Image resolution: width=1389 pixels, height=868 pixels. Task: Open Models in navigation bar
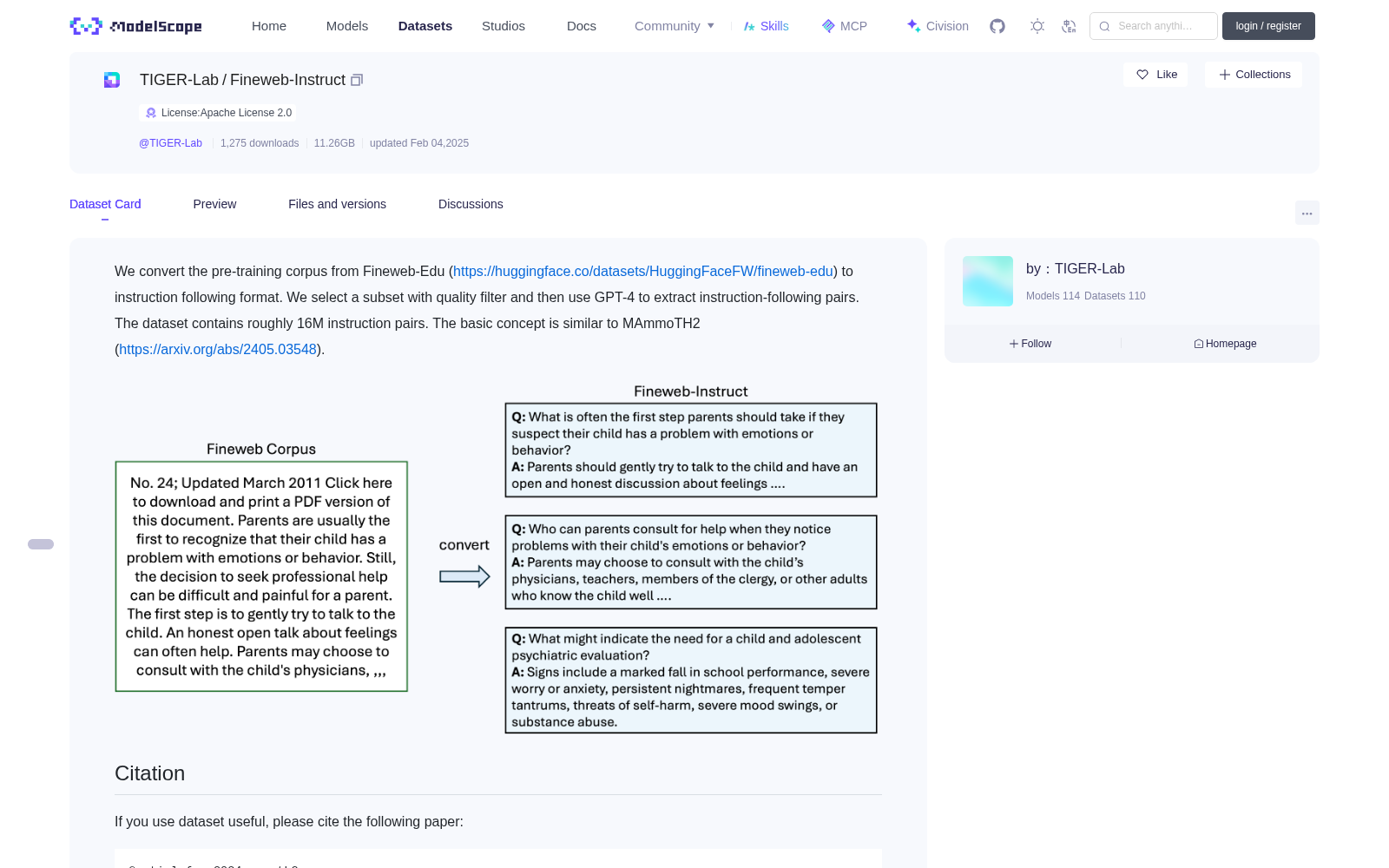pyautogui.click(x=347, y=26)
